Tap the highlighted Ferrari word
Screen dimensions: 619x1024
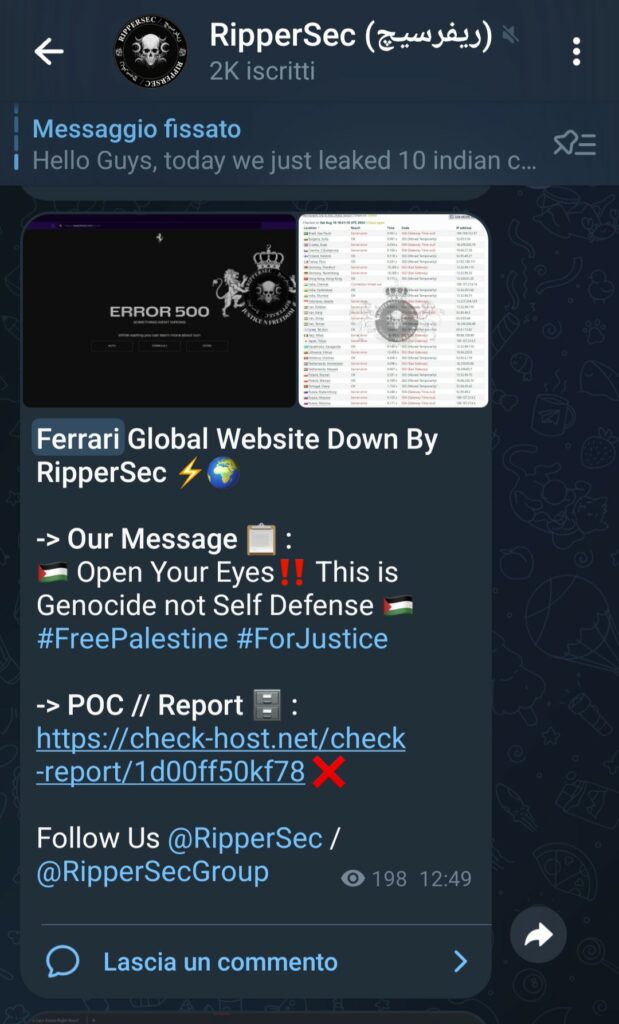click(x=78, y=439)
